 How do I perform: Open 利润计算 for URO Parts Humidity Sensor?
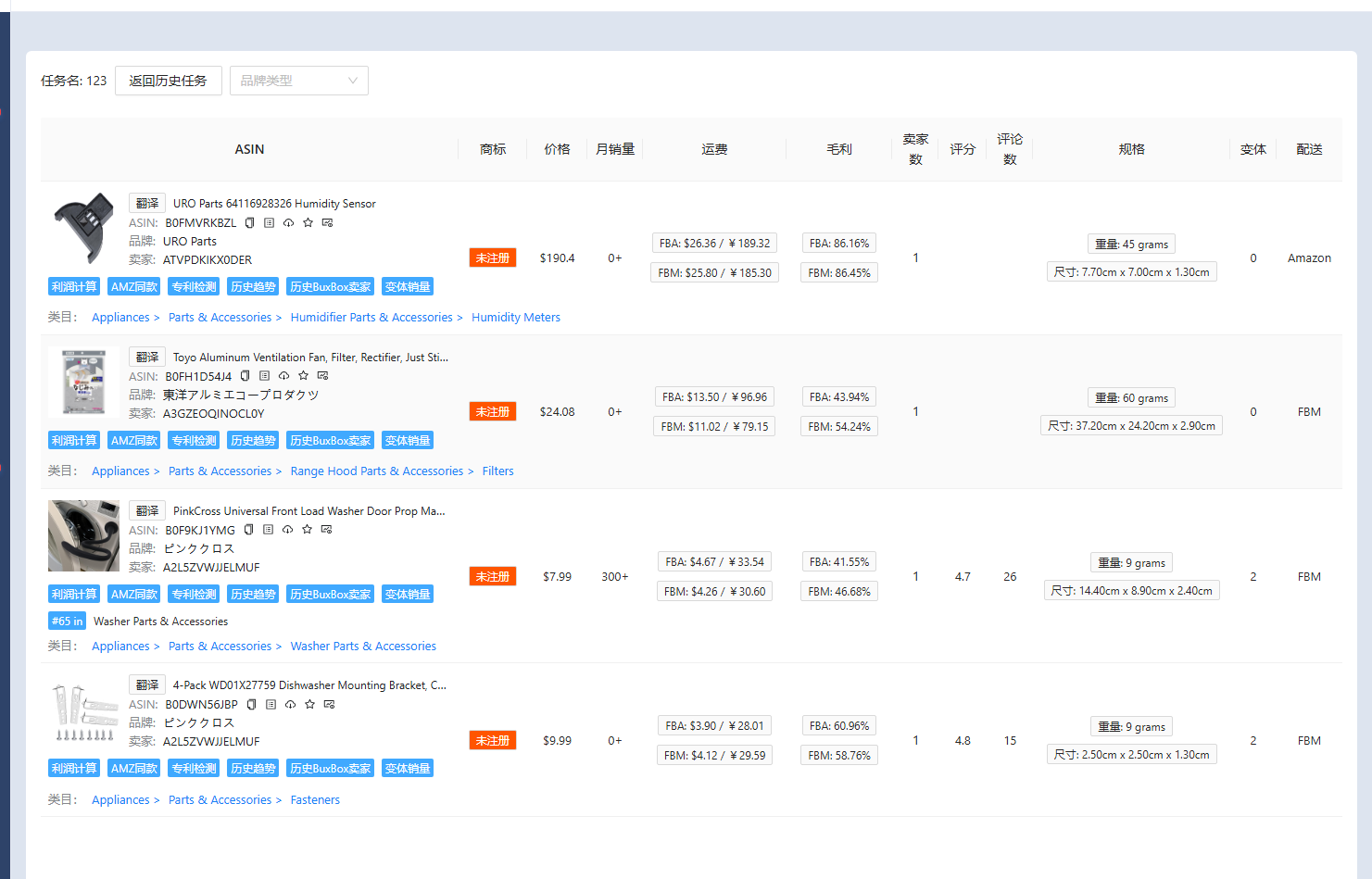pos(74,287)
